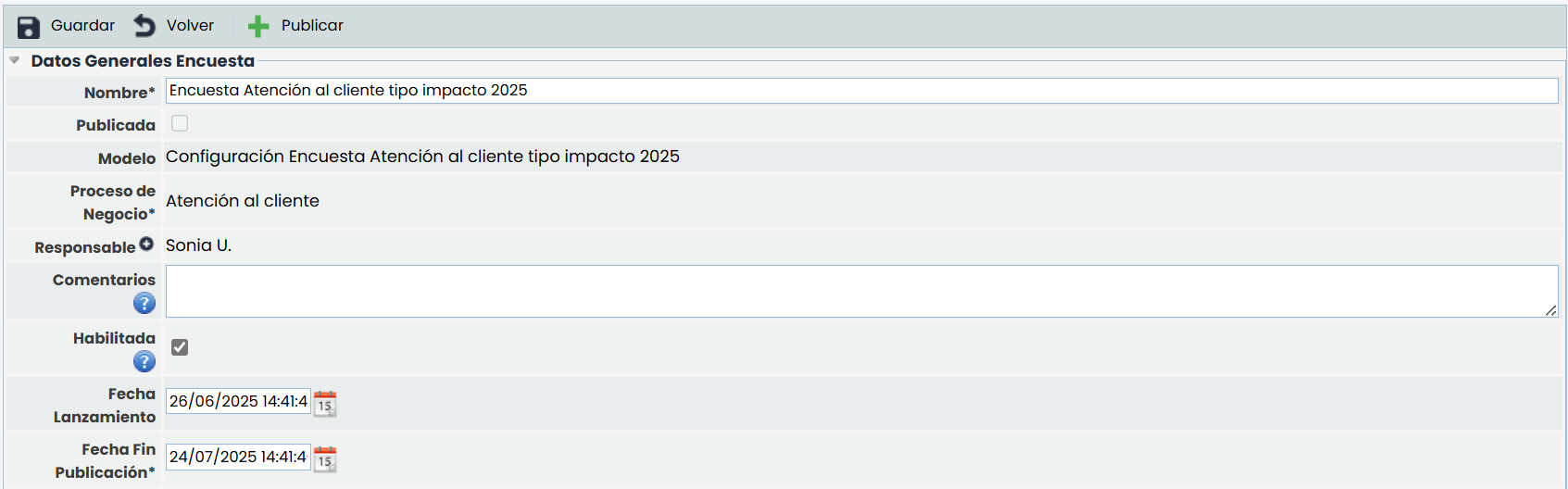Image resolution: width=1568 pixels, height=489 pixels.
Task: Open the help icon under Comentarios
Action: (144, 303)
